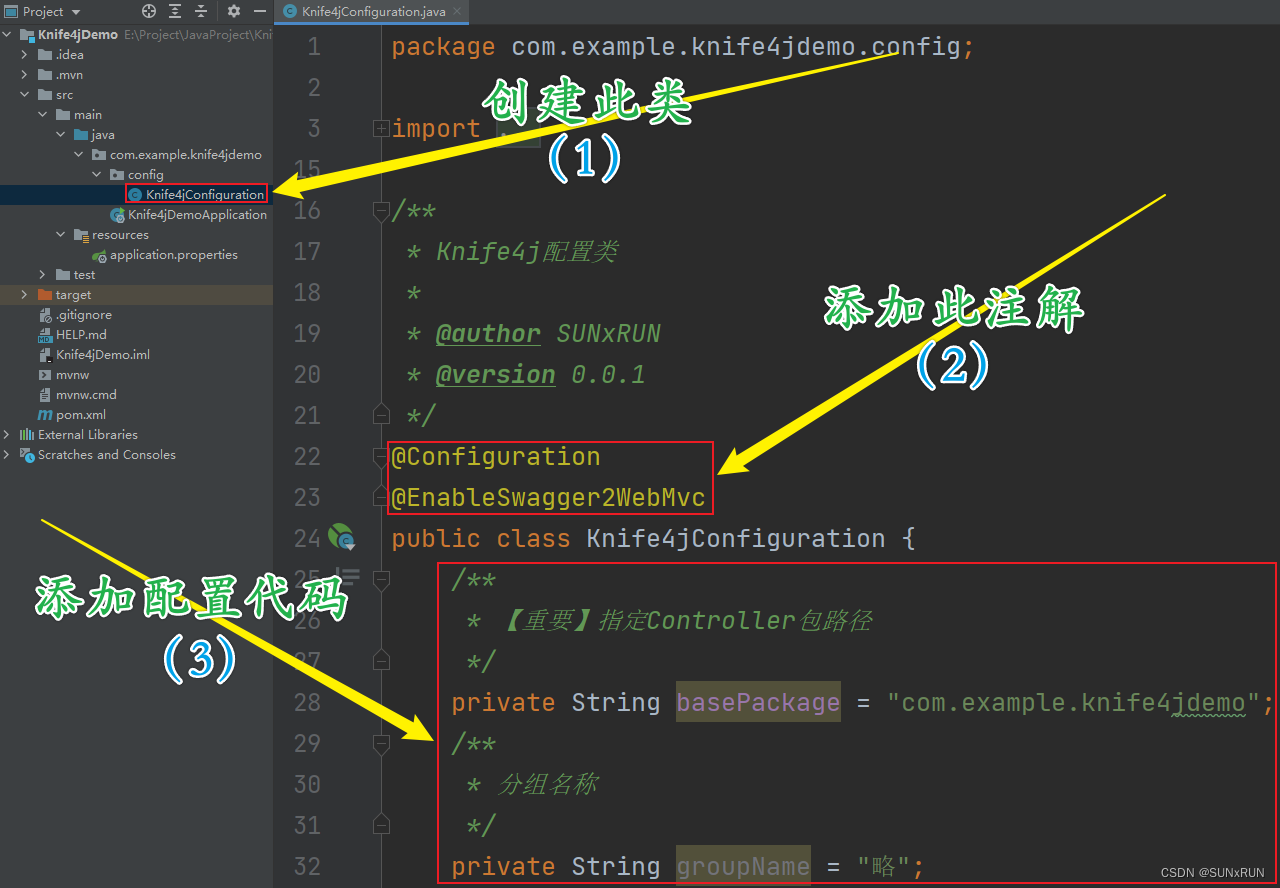This screenshot has height=888, width=1280.
Task: Click the Maven 'm' icon of pom.xml
Action: pyautogui.click(x=45, y=415)
